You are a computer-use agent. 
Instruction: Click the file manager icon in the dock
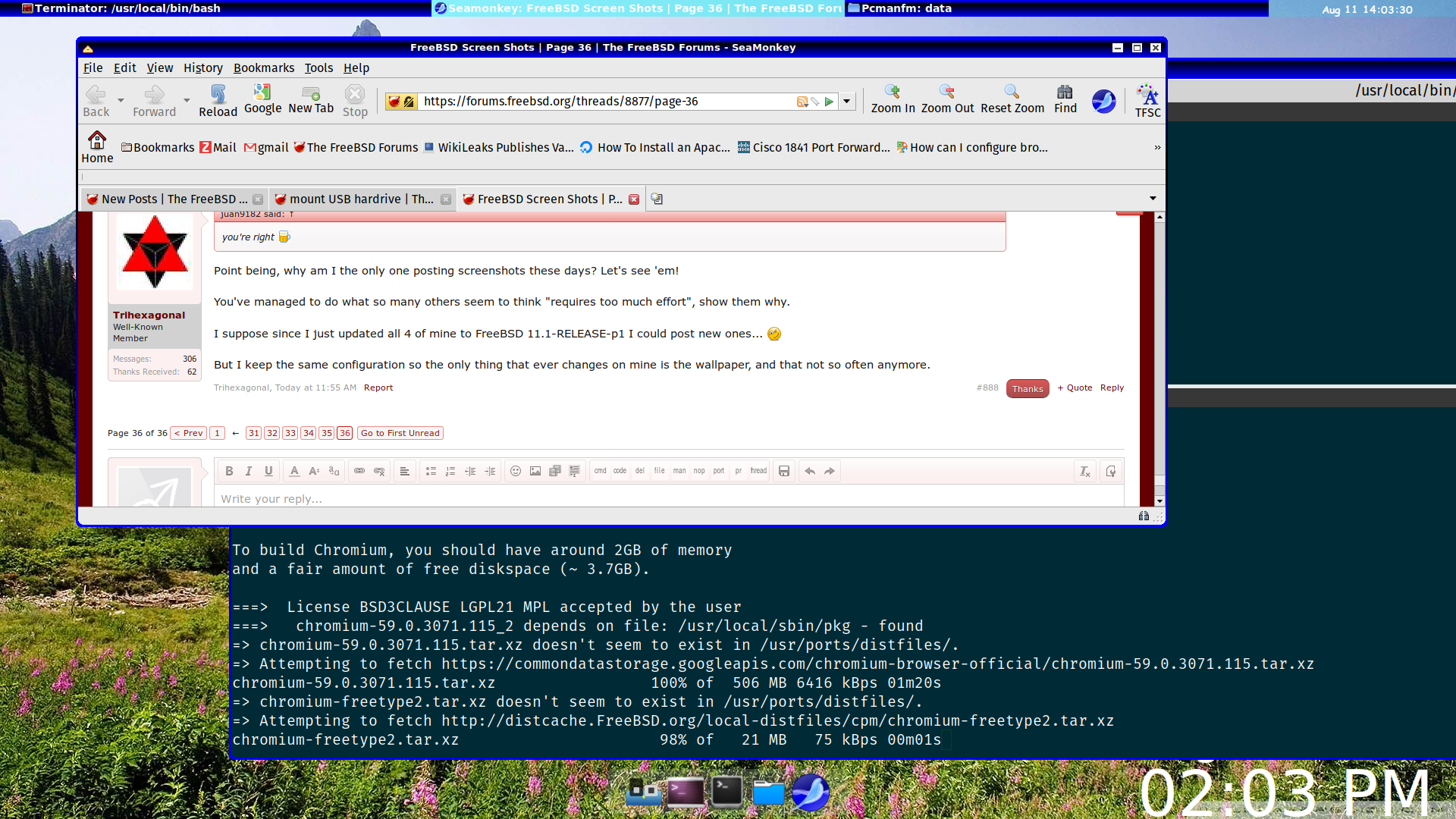coord(768,793)
